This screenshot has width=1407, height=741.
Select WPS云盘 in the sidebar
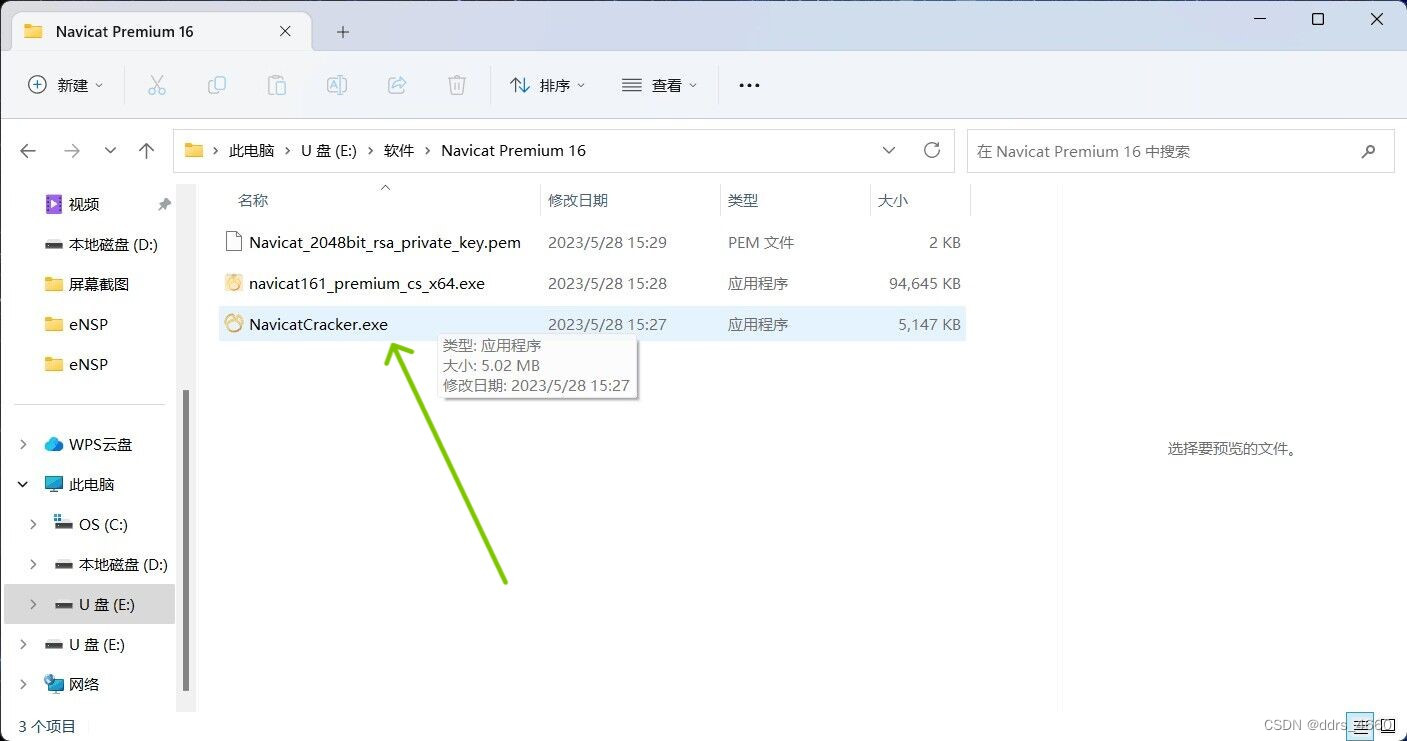click(x=100, y=444)
